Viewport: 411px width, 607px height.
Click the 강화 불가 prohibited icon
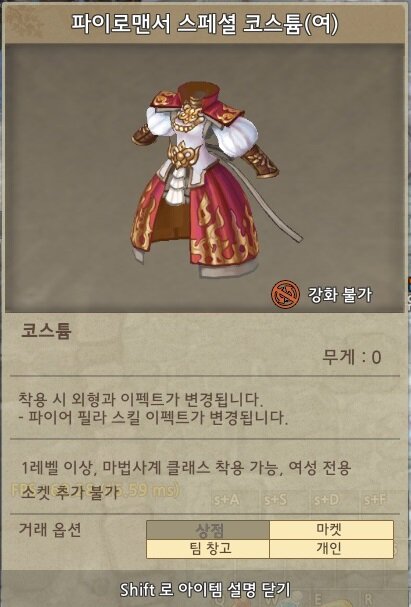coord(285,294)
